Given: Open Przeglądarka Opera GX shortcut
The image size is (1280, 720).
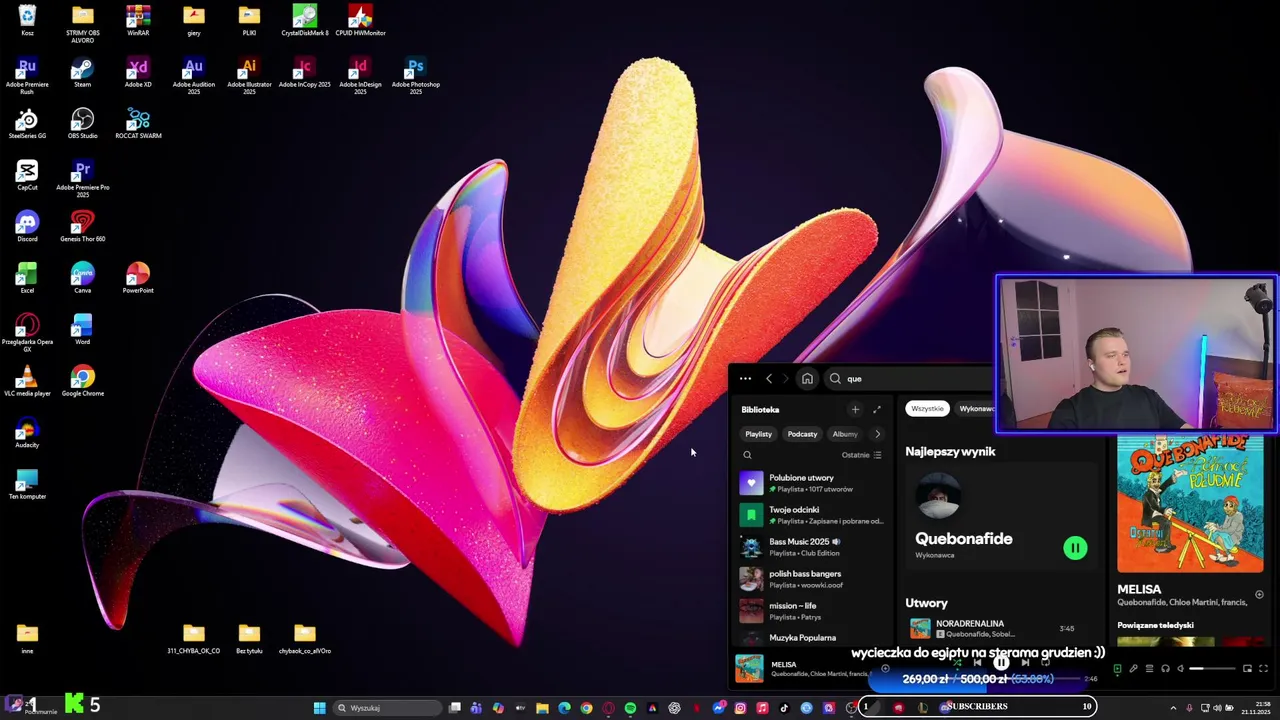Looking at the screenshot, I should coord(27,333).
